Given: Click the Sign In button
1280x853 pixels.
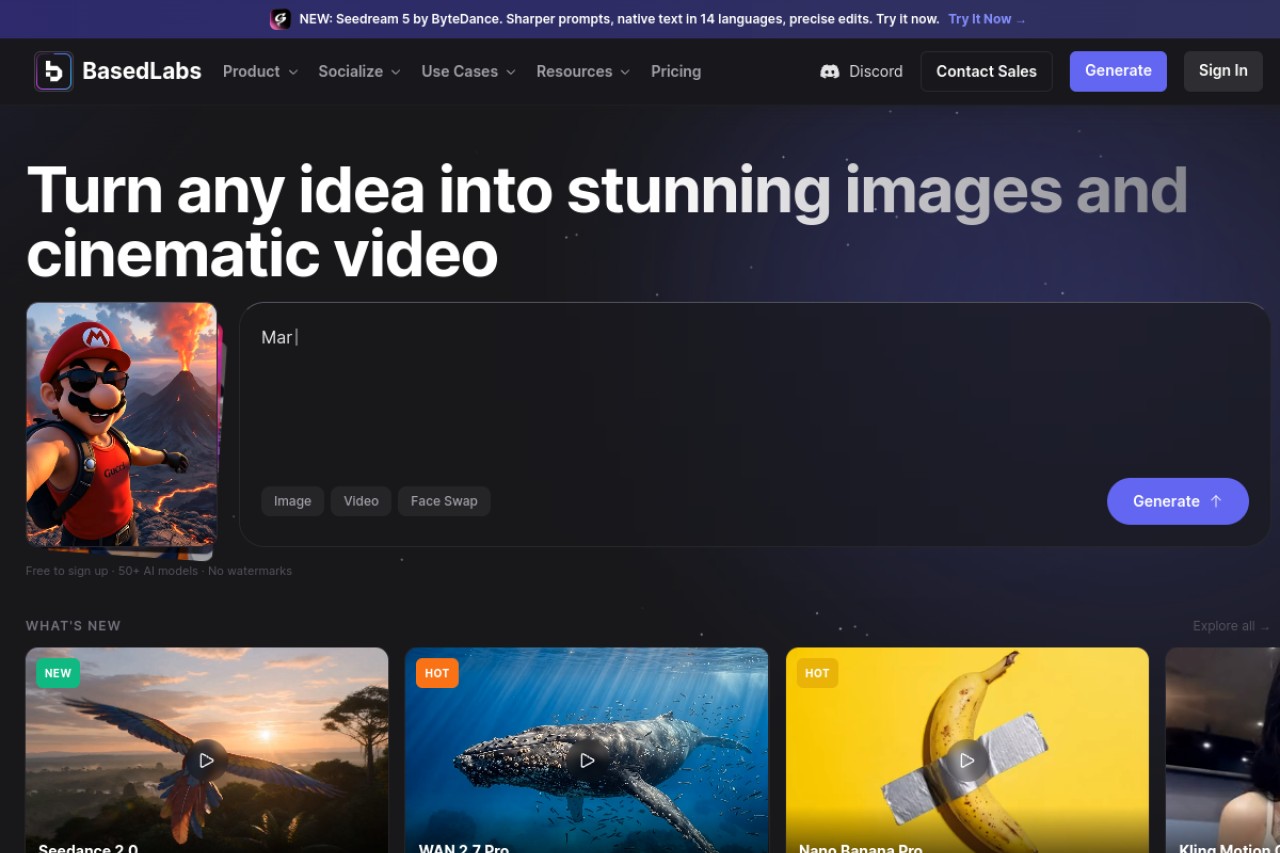Looking at the screenshot, I should [1223, 71].
